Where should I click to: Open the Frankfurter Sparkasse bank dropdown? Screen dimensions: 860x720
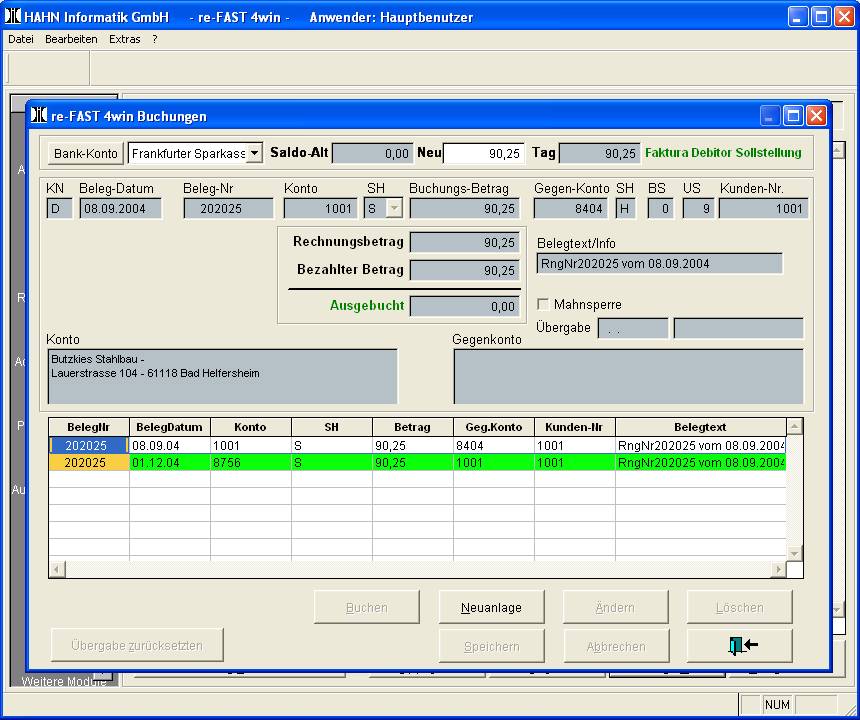(254, 153)
